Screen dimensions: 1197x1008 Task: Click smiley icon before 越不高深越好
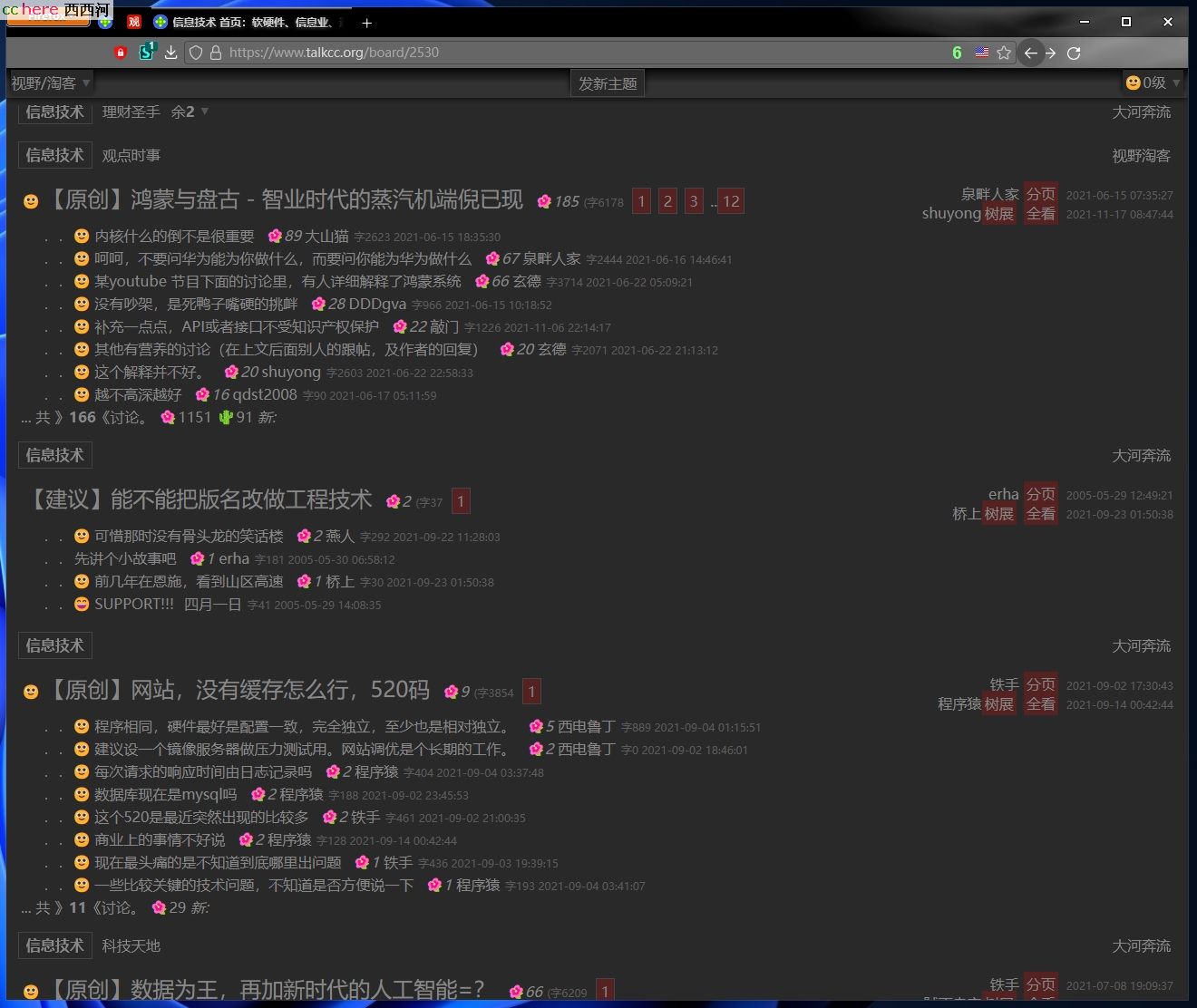[82, 394]
